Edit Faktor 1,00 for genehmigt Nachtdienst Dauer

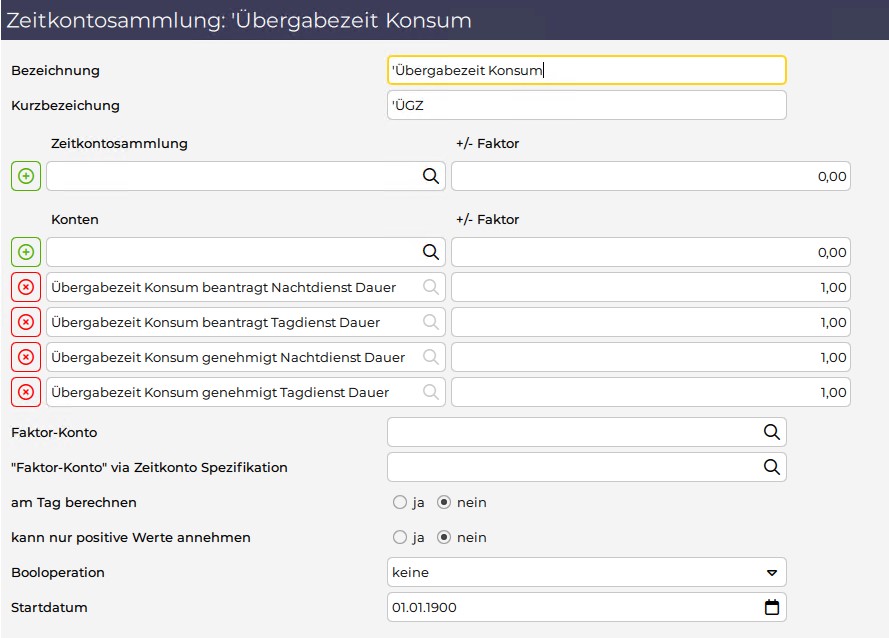point(651,357)
